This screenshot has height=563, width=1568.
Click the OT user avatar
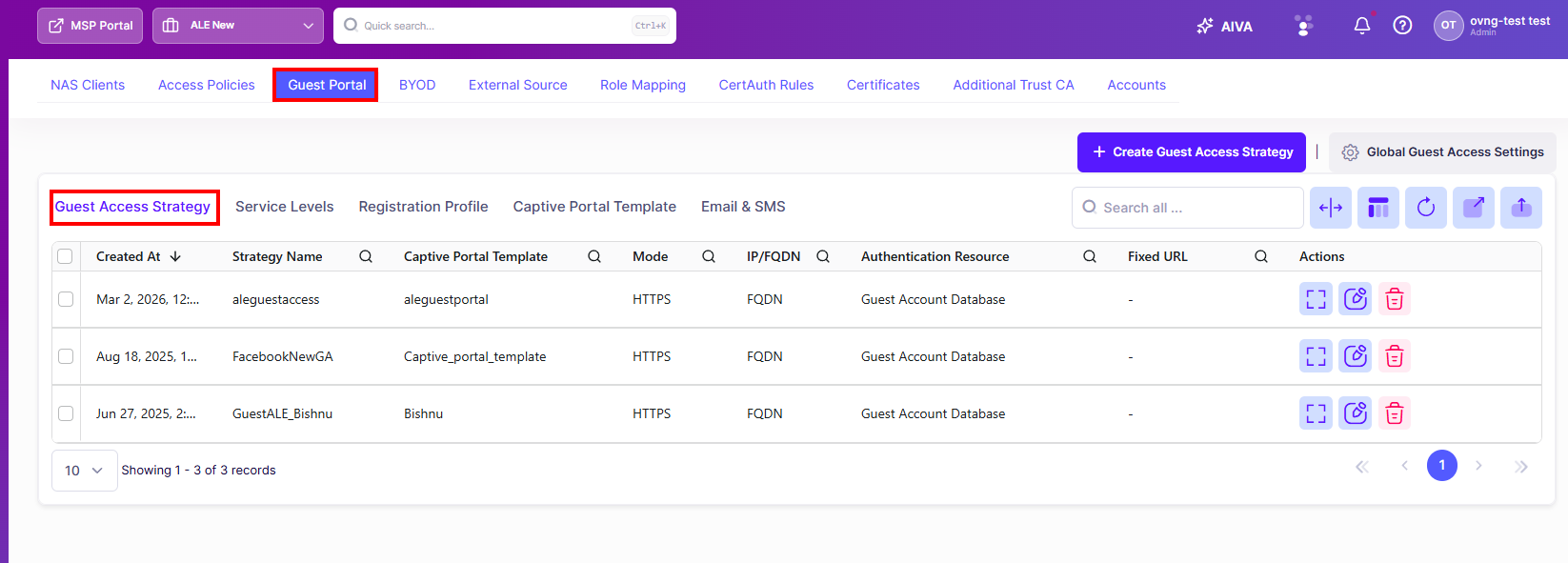[x=1448, y=26]
